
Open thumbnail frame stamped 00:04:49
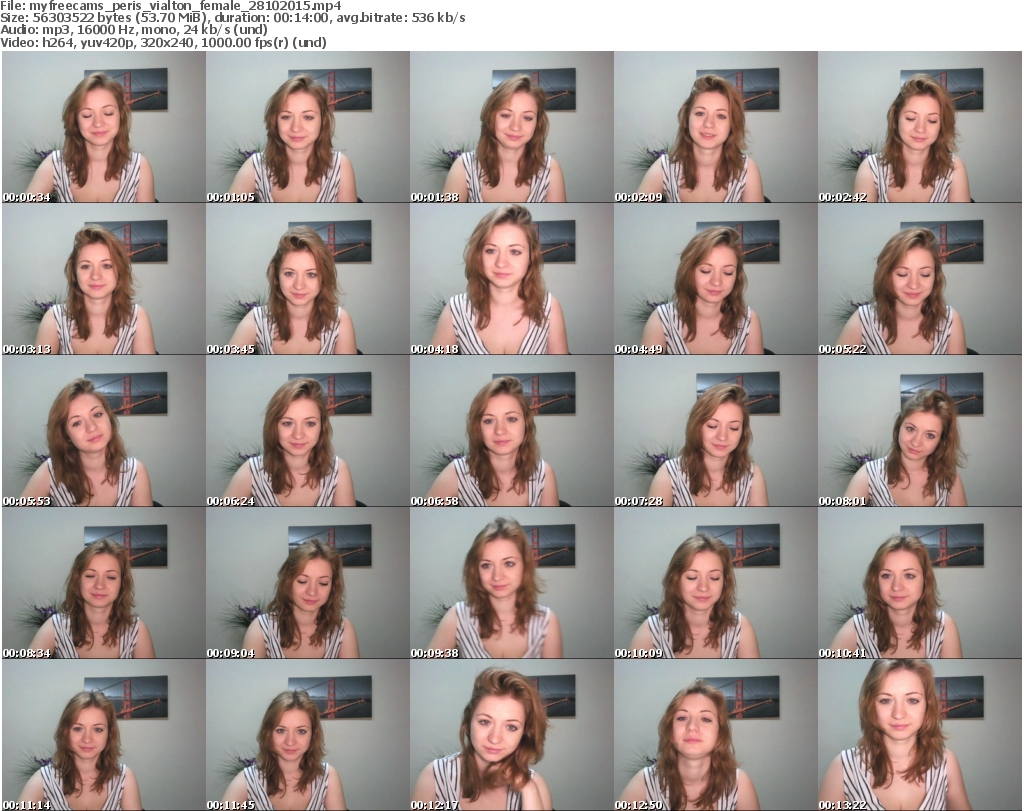tap(716, 279)
